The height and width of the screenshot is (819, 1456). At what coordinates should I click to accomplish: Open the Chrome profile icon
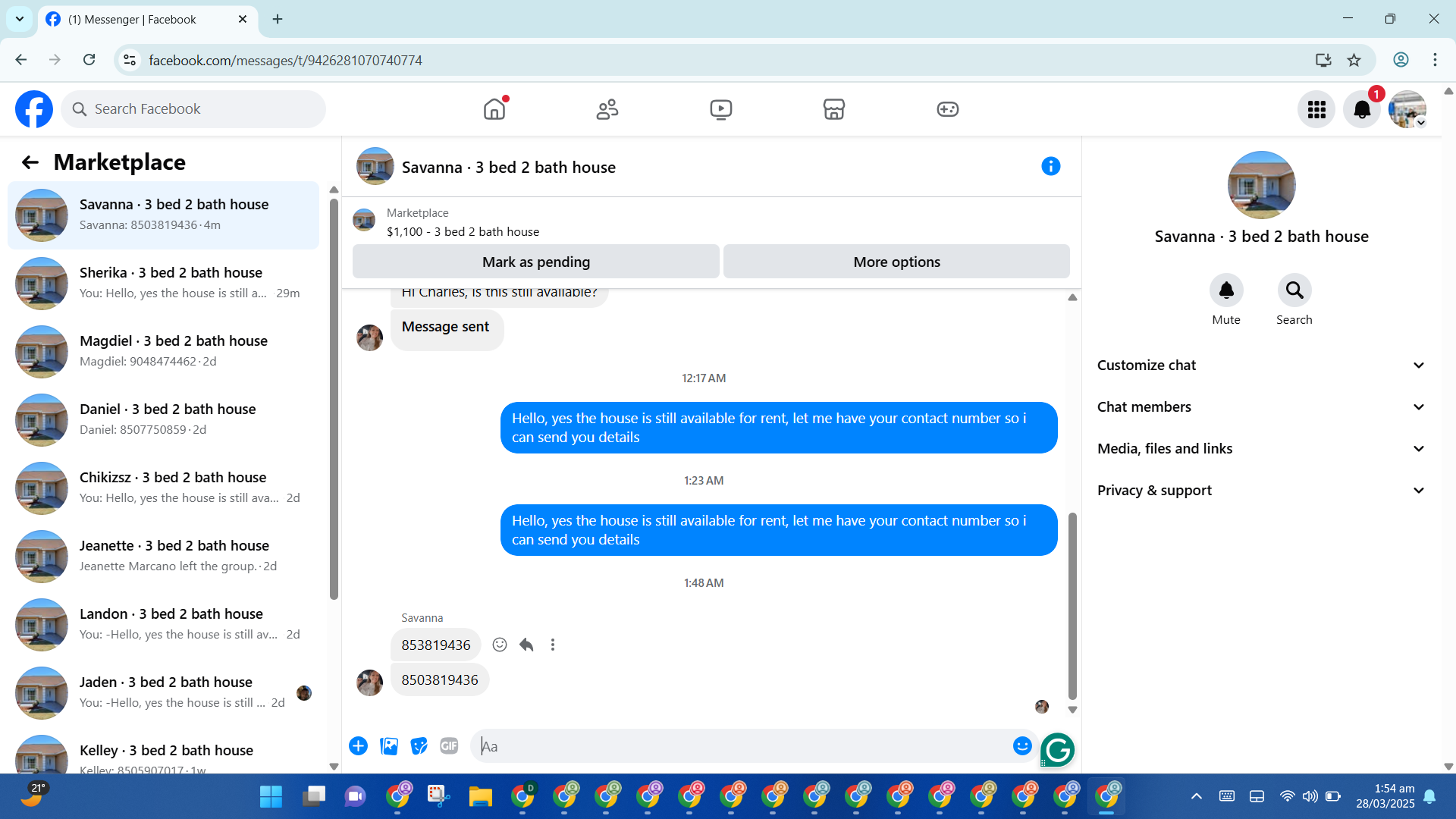(1401, 60)
